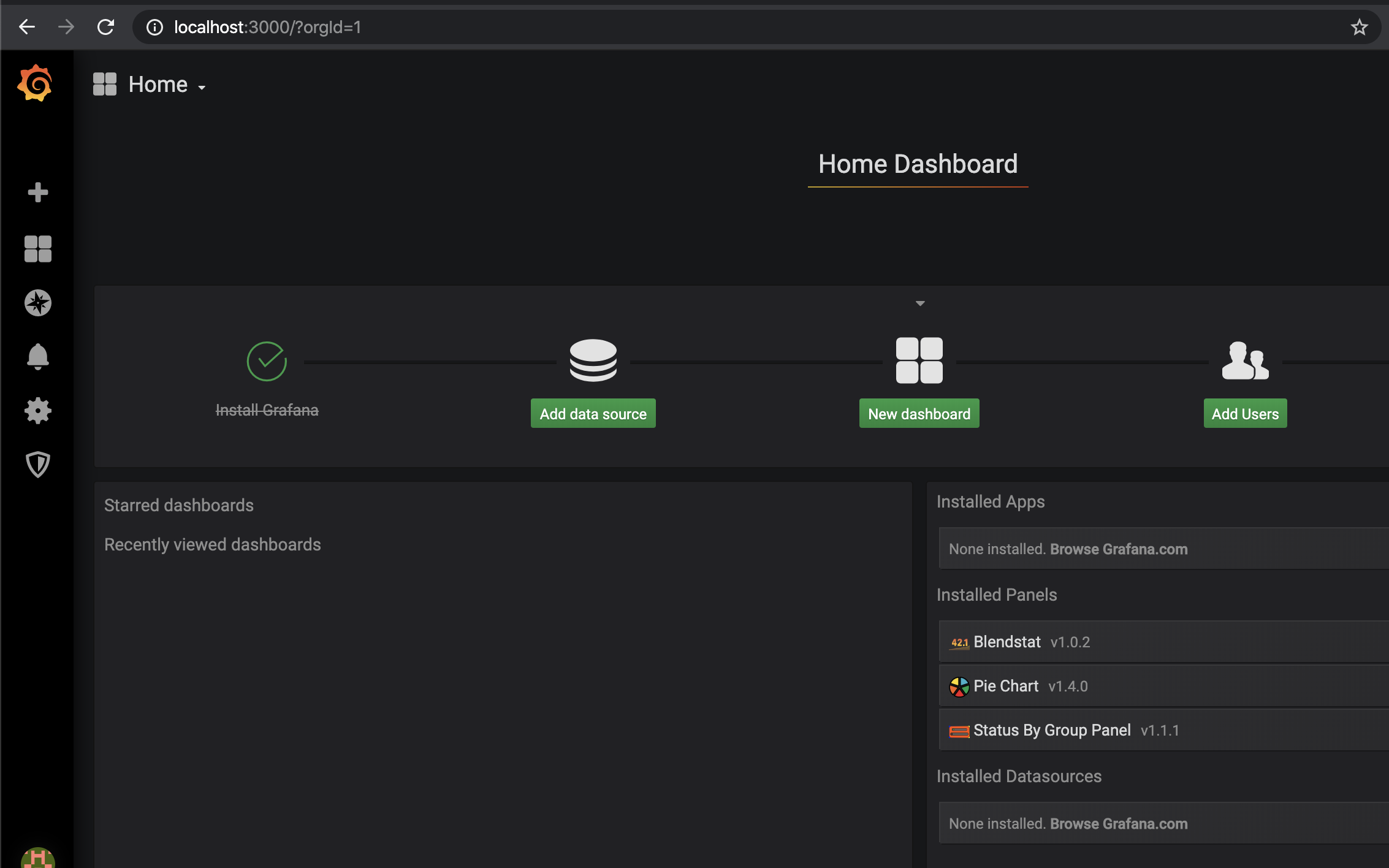Open the Dashboards sidebar icon
Viewport: 1389px width, 868px height.
tap(37, 249)
